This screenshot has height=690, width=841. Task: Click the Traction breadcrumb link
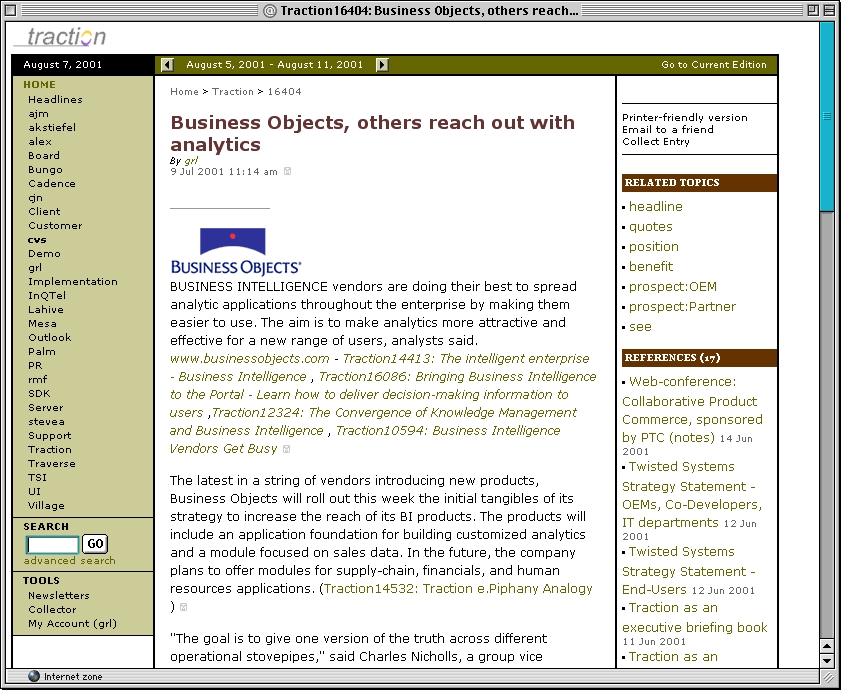232,92
